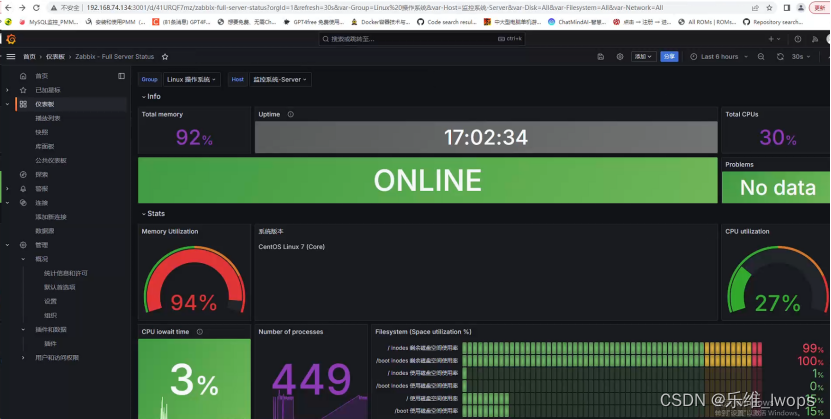Open 公共仪表板 in the sidebar
This screenshot has width=831, height=419.
coord(51,161)
